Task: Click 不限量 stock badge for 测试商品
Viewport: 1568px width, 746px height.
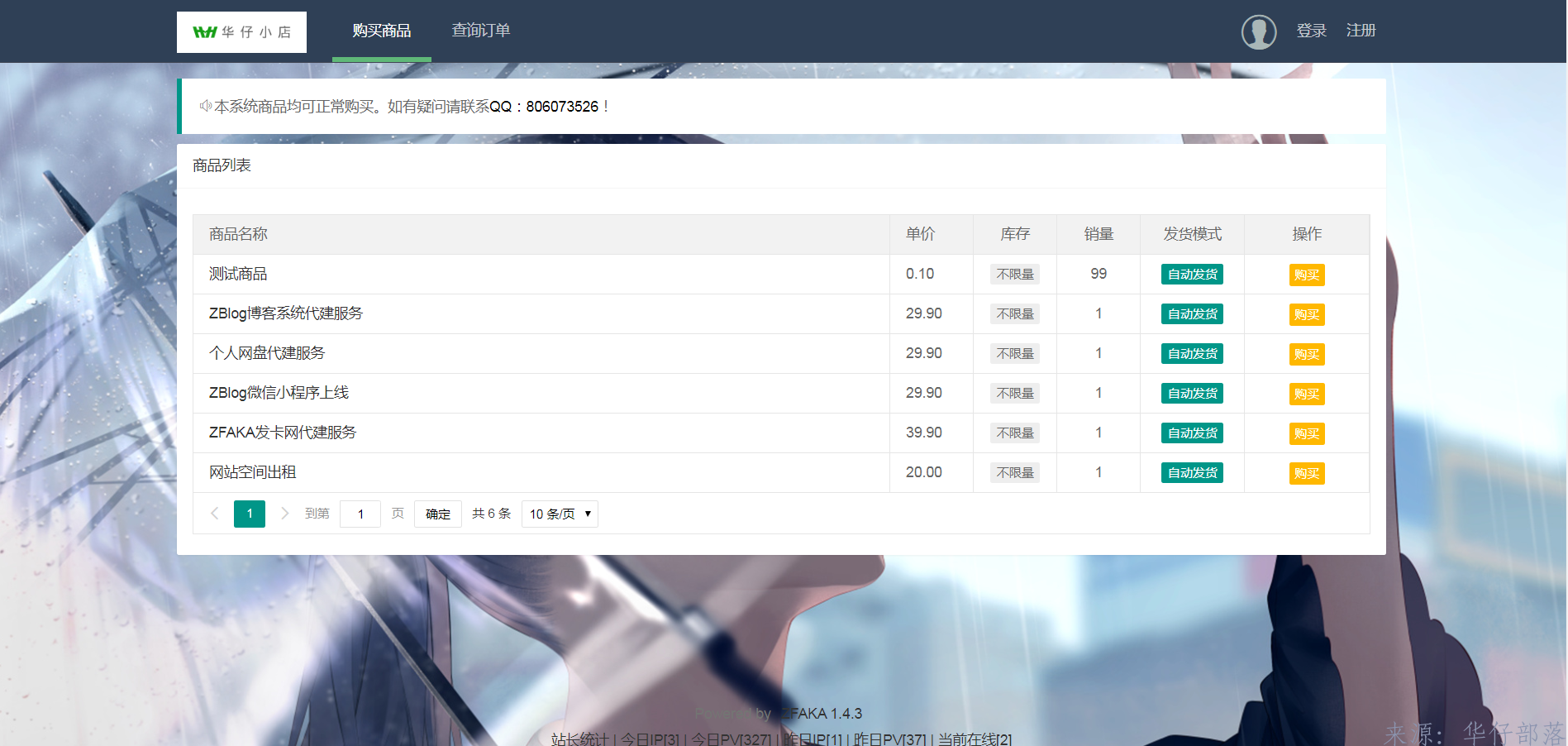Action: coord(1015,275)
